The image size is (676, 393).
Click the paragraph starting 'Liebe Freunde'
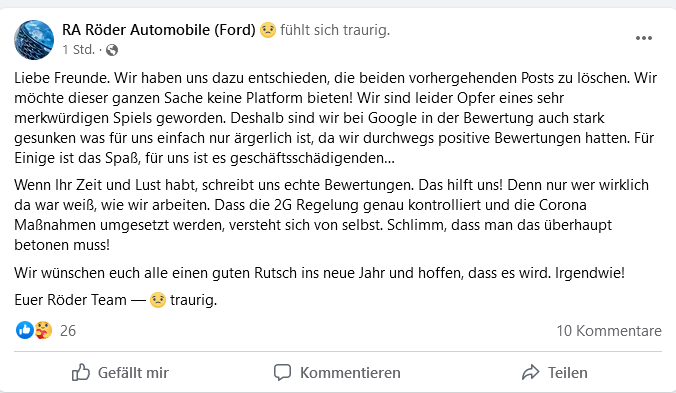pos(335,118)
